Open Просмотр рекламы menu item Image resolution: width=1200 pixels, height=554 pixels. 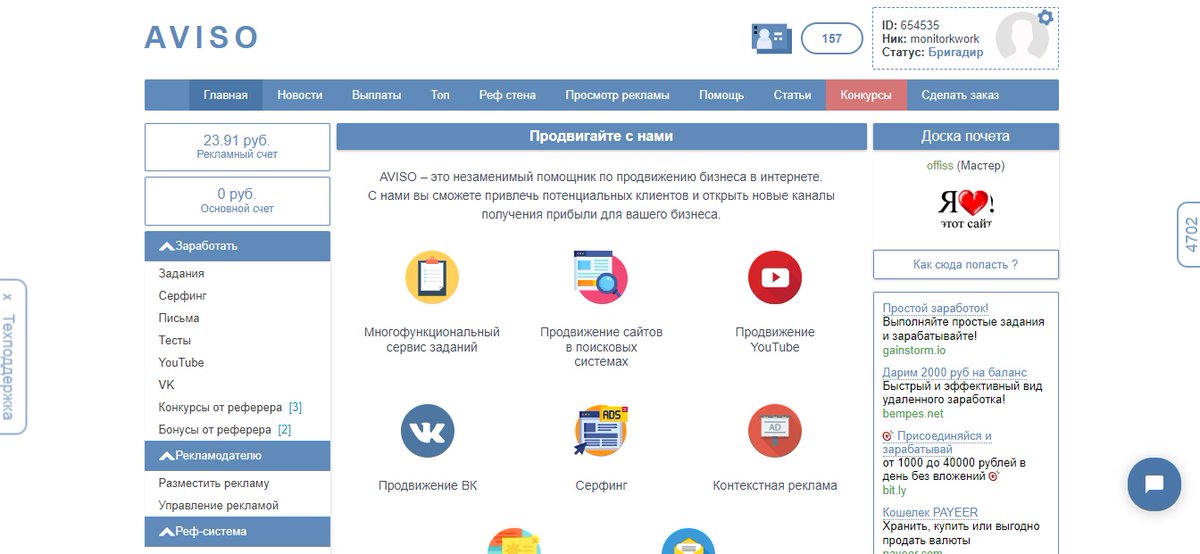[x=617, y=95]
